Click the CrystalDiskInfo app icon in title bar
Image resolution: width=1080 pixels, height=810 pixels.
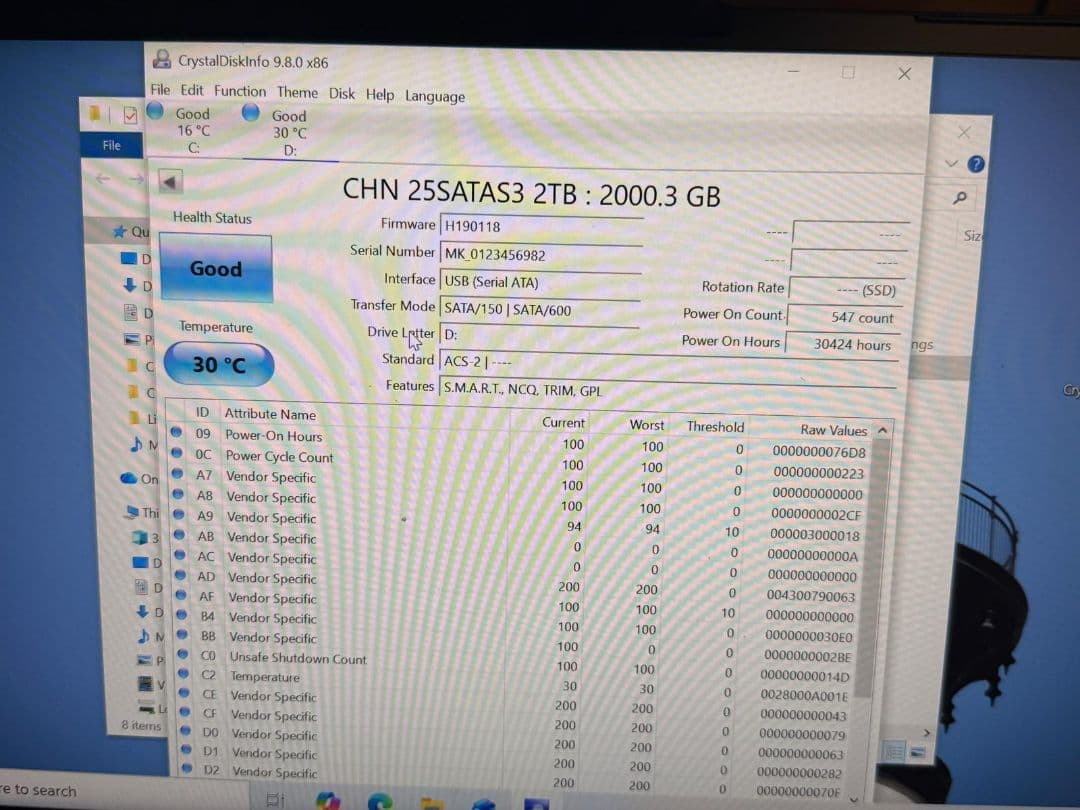[x=162, y=59]
